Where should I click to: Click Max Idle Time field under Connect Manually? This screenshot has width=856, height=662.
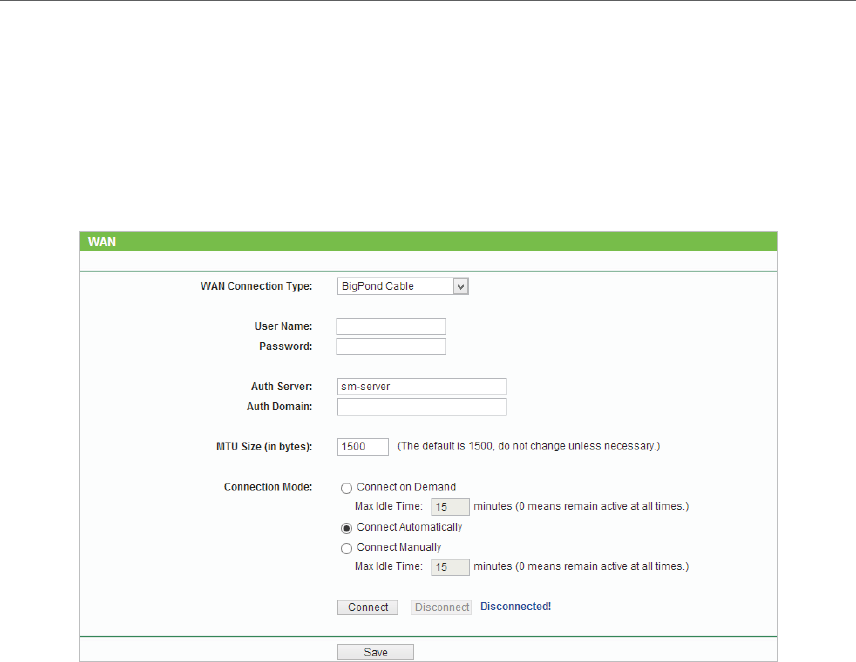[450, 567]
